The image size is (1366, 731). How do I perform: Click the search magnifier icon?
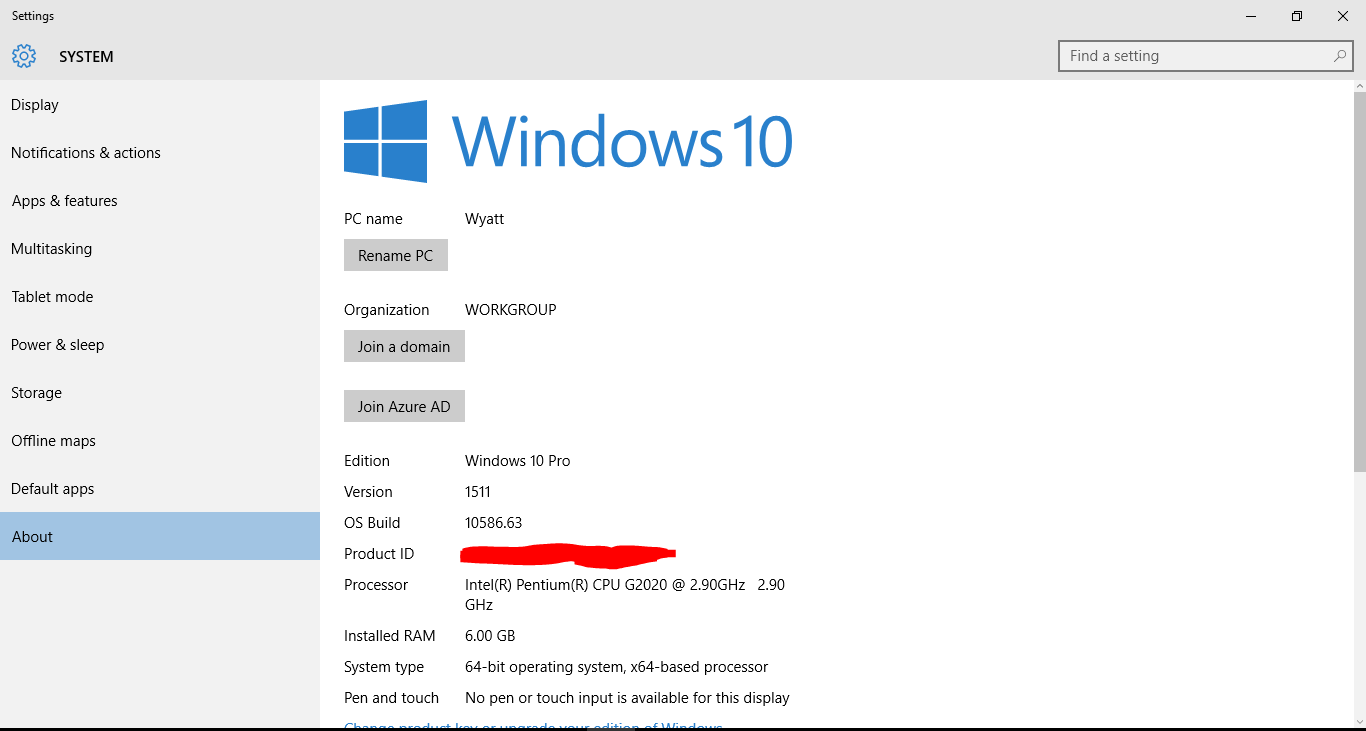tap(1340, 56)
